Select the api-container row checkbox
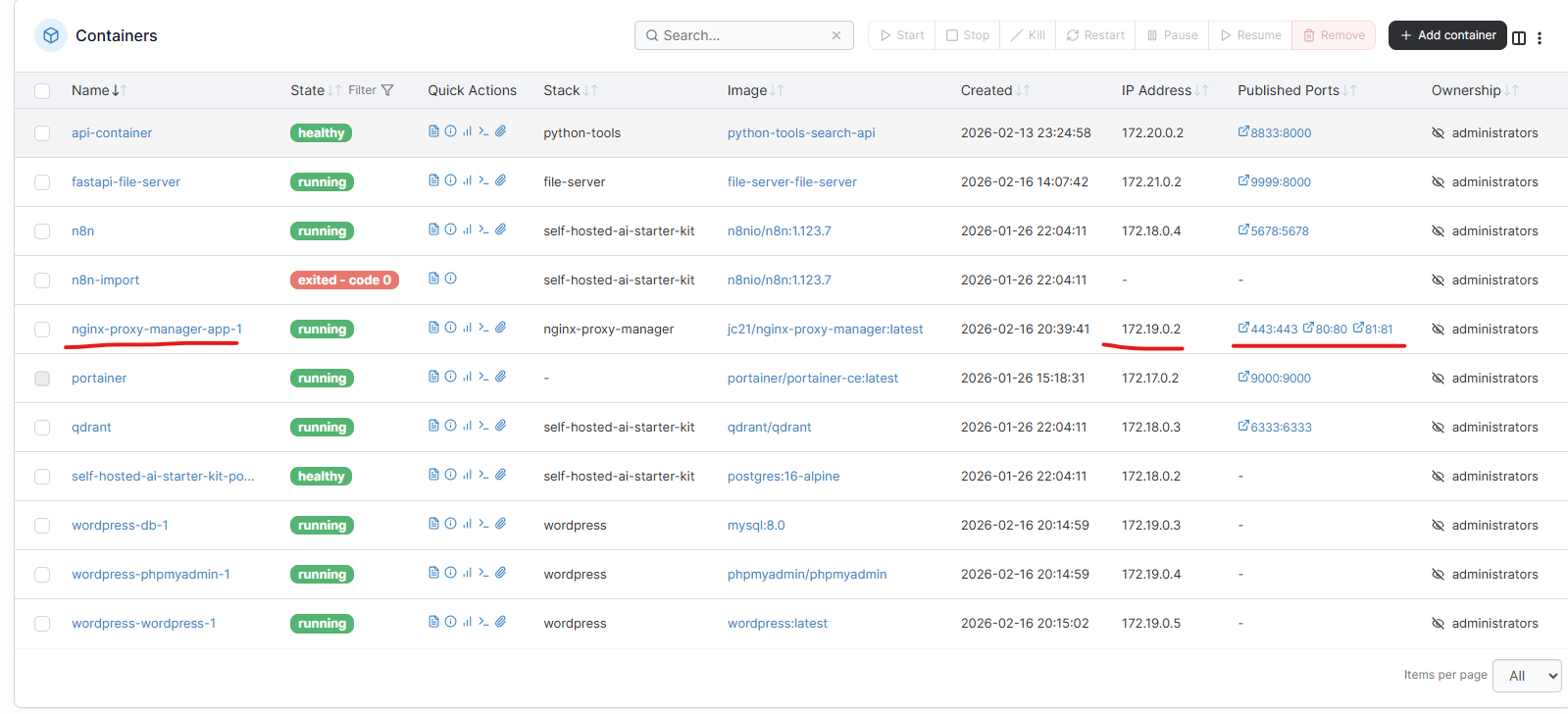The width and height of the screenshot is (1568, 714). [42, 133]
